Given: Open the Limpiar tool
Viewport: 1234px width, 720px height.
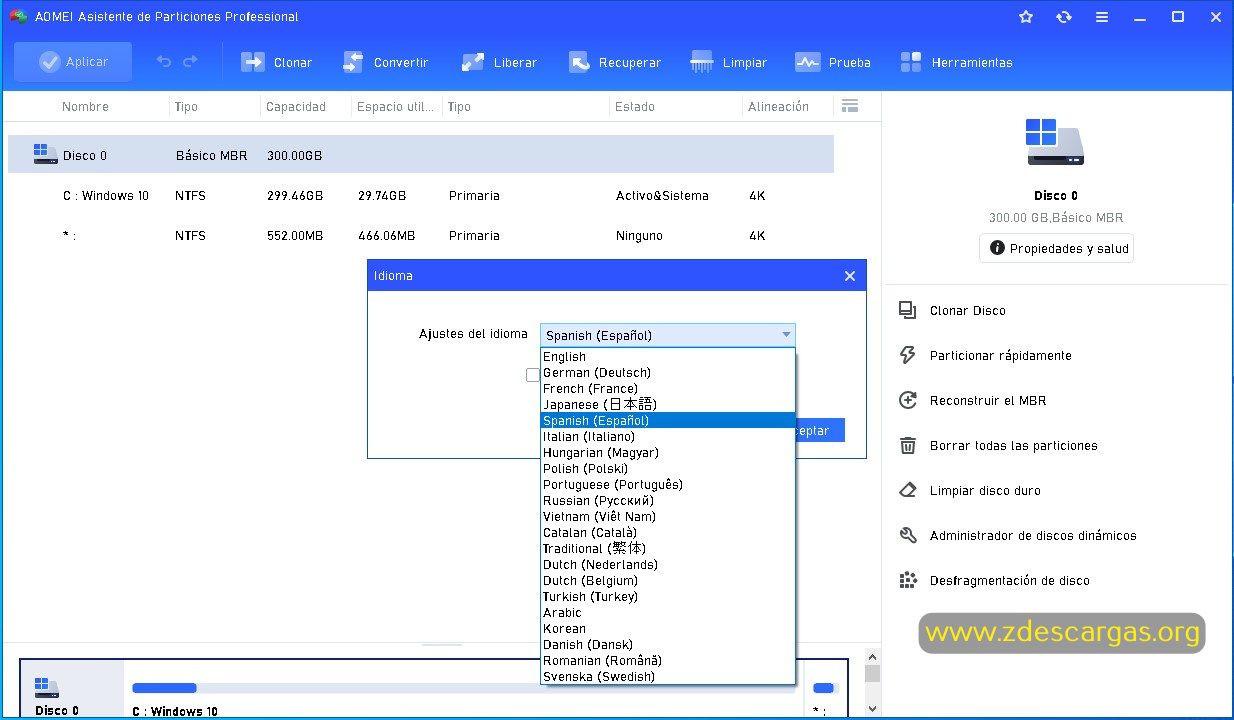Looking at the screenshot, I should coord(729,62).
